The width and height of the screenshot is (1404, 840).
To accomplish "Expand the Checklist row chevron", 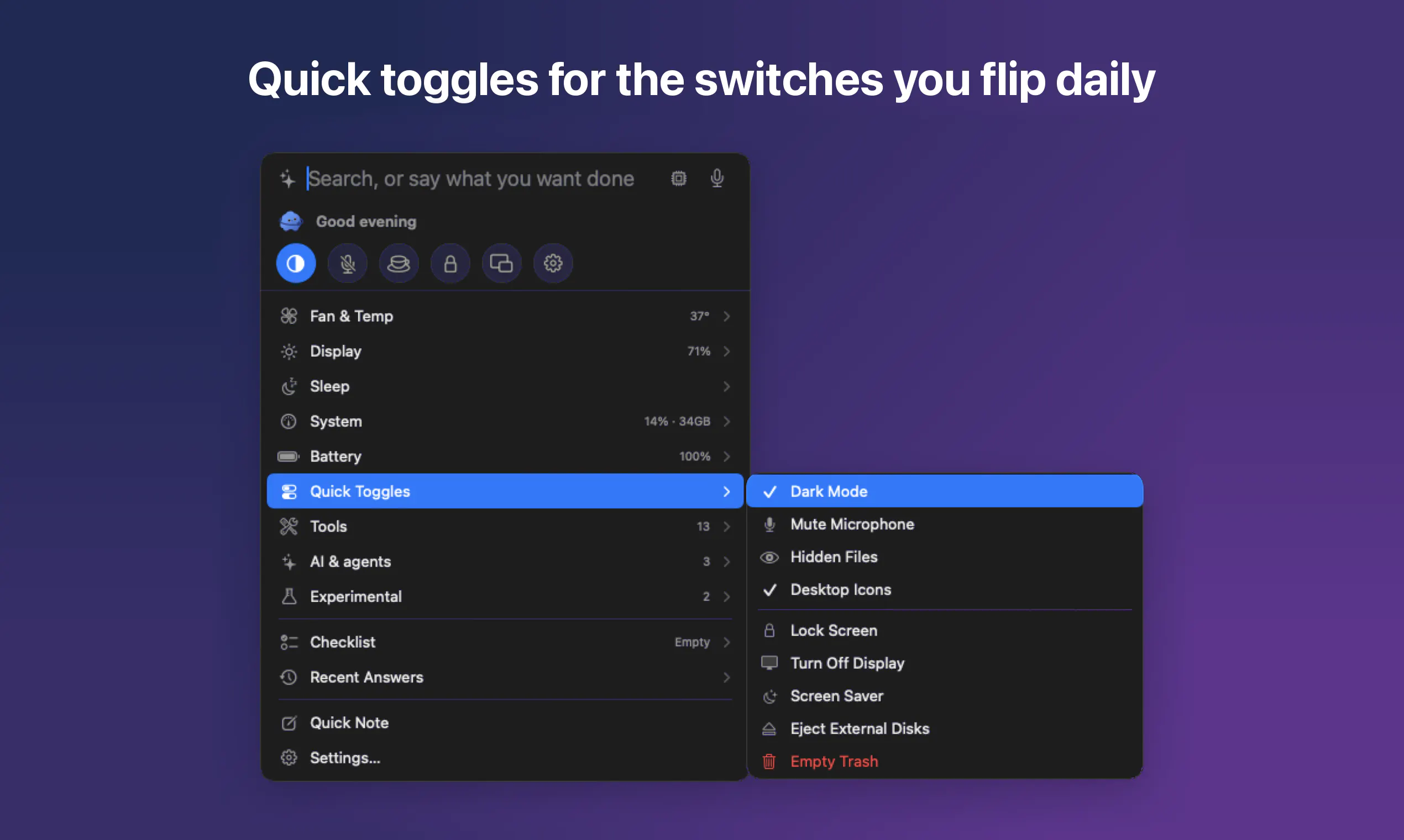I will pos(726,642).
